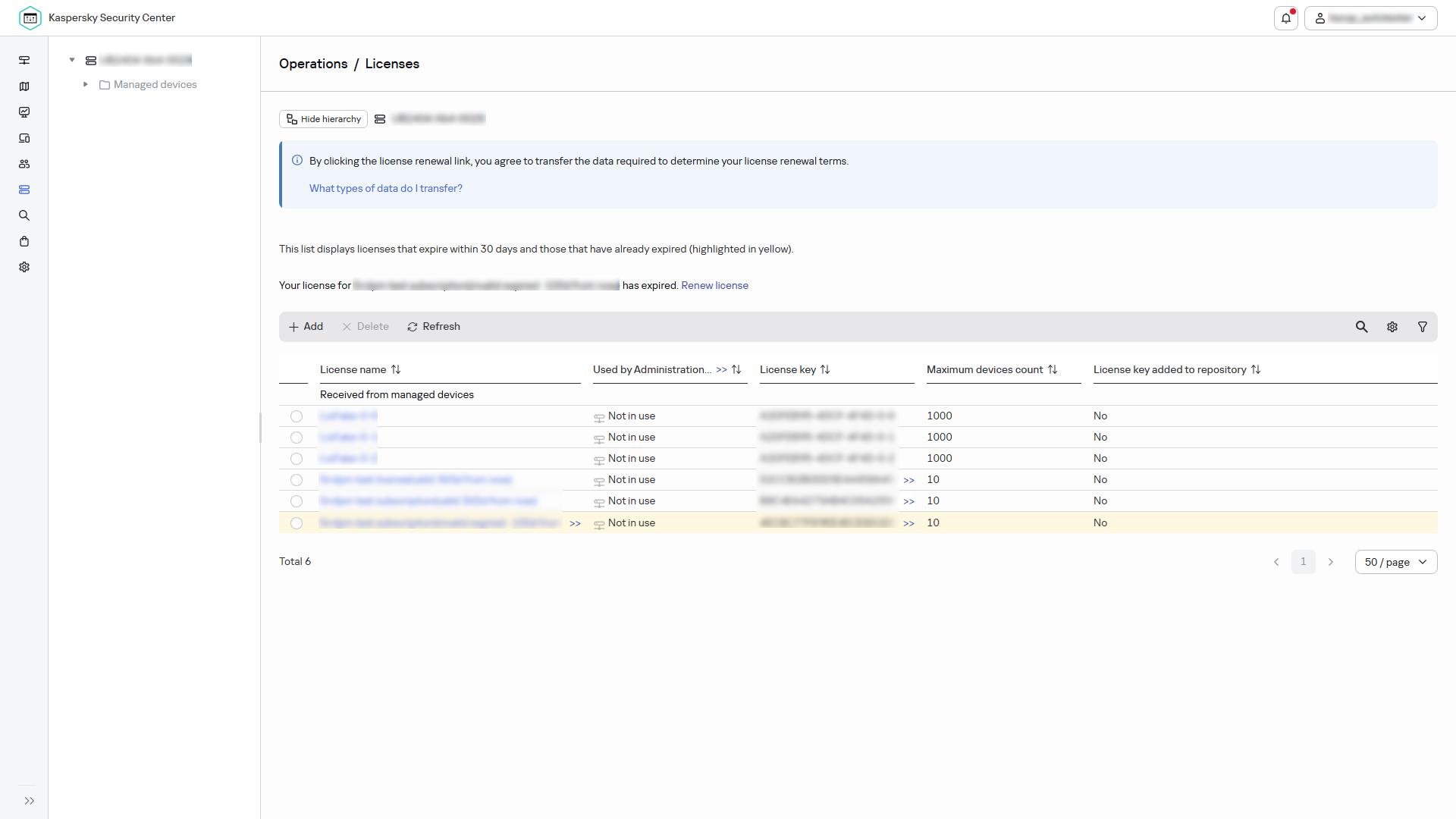Open the 50 / page dropdown

click(x=1396, y=562)
